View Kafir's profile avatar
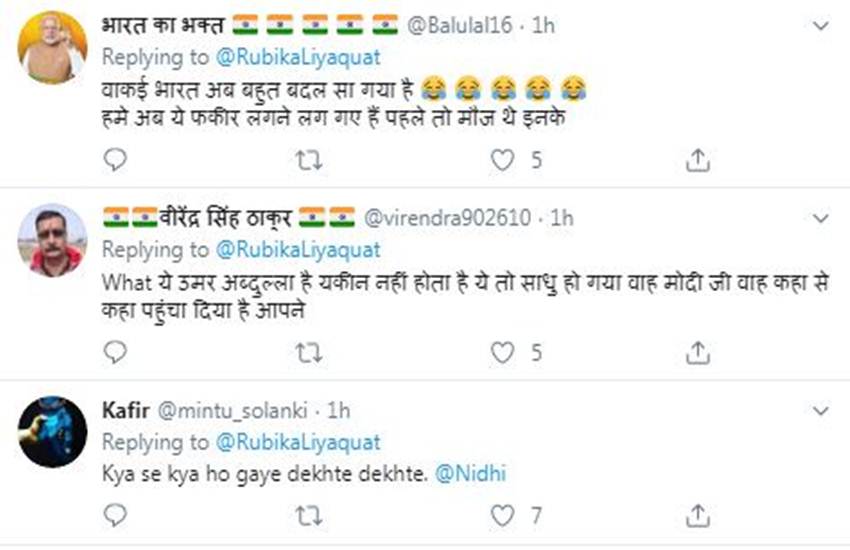Screen dimensions: 850x550 coord(52,432)
